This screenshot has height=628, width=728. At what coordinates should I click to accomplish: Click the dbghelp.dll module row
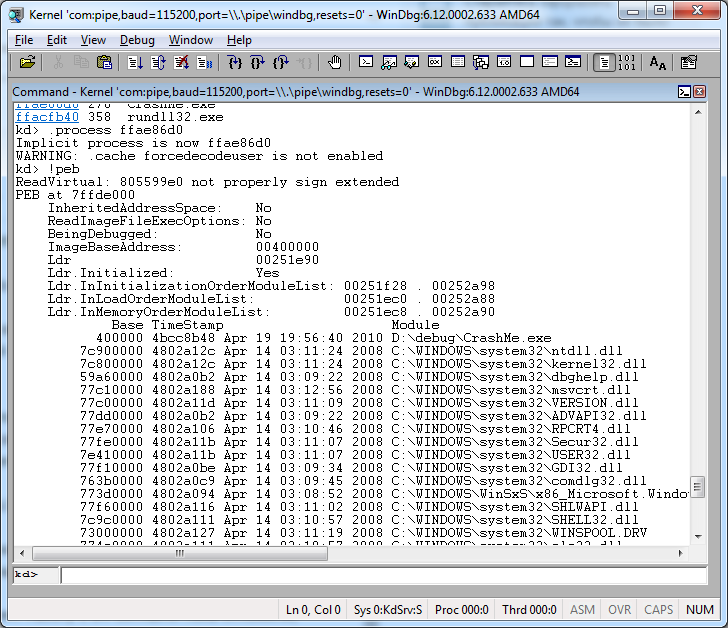click(x=359, y=377)
